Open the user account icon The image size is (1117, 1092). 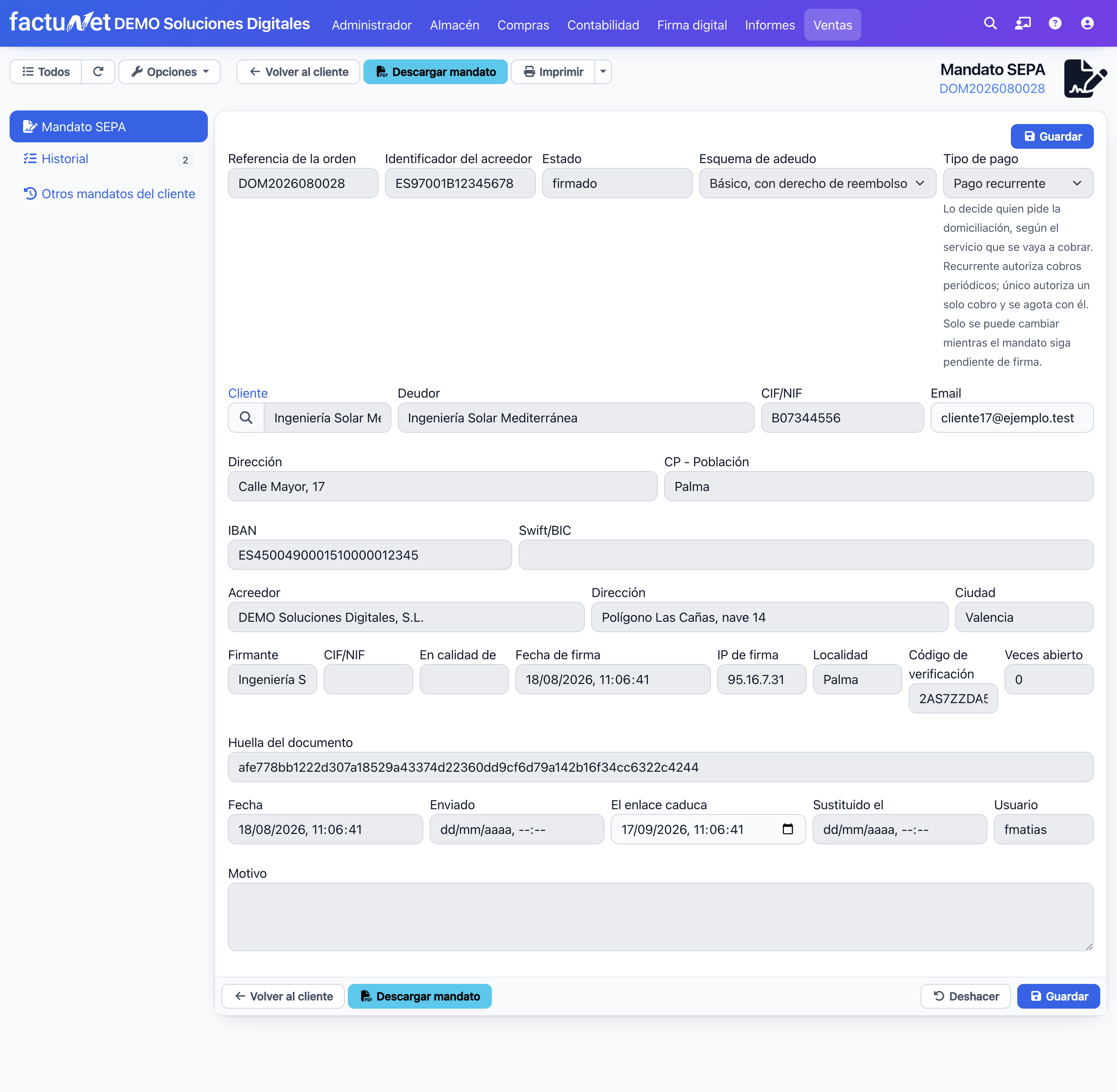coord(1087,24)
